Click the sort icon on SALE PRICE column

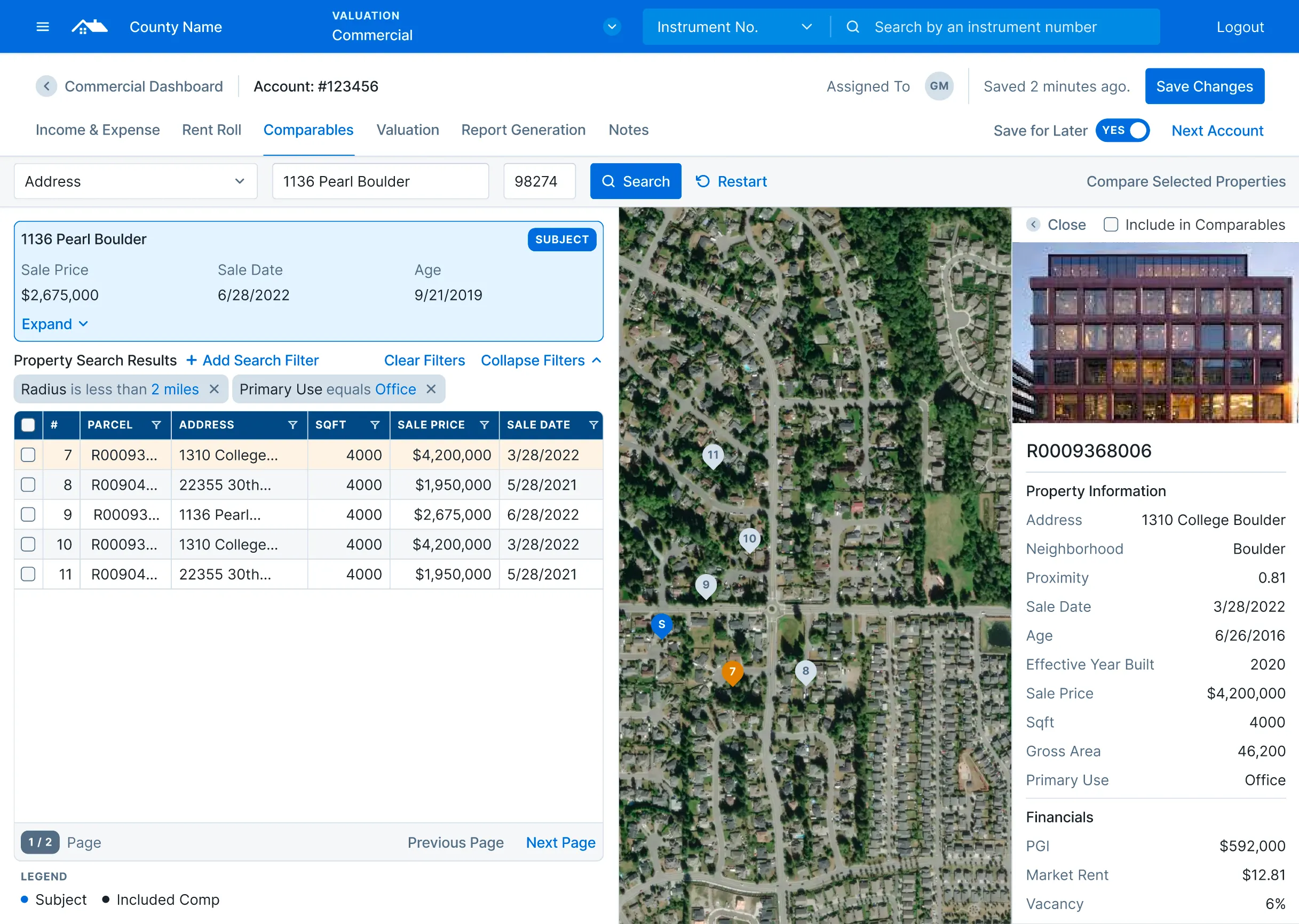(x=484, y=425)
